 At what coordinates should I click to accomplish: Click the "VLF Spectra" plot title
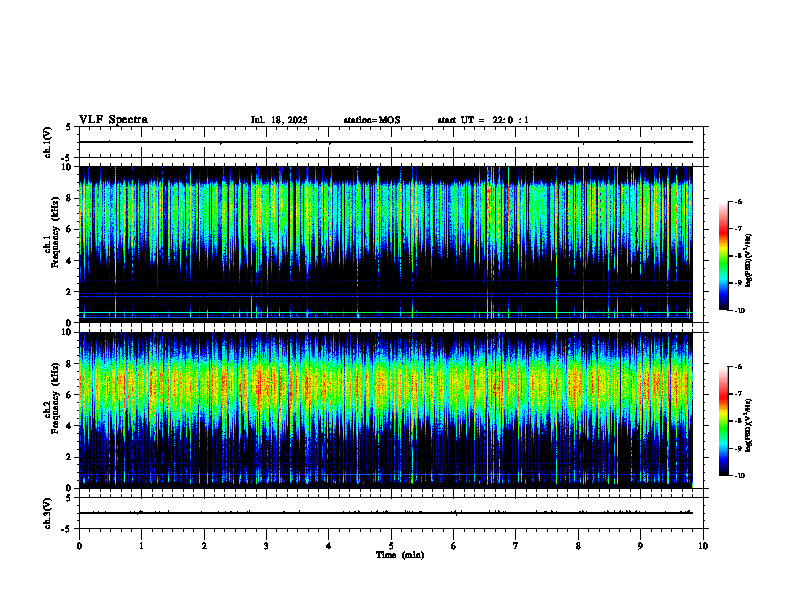(113, 120)
